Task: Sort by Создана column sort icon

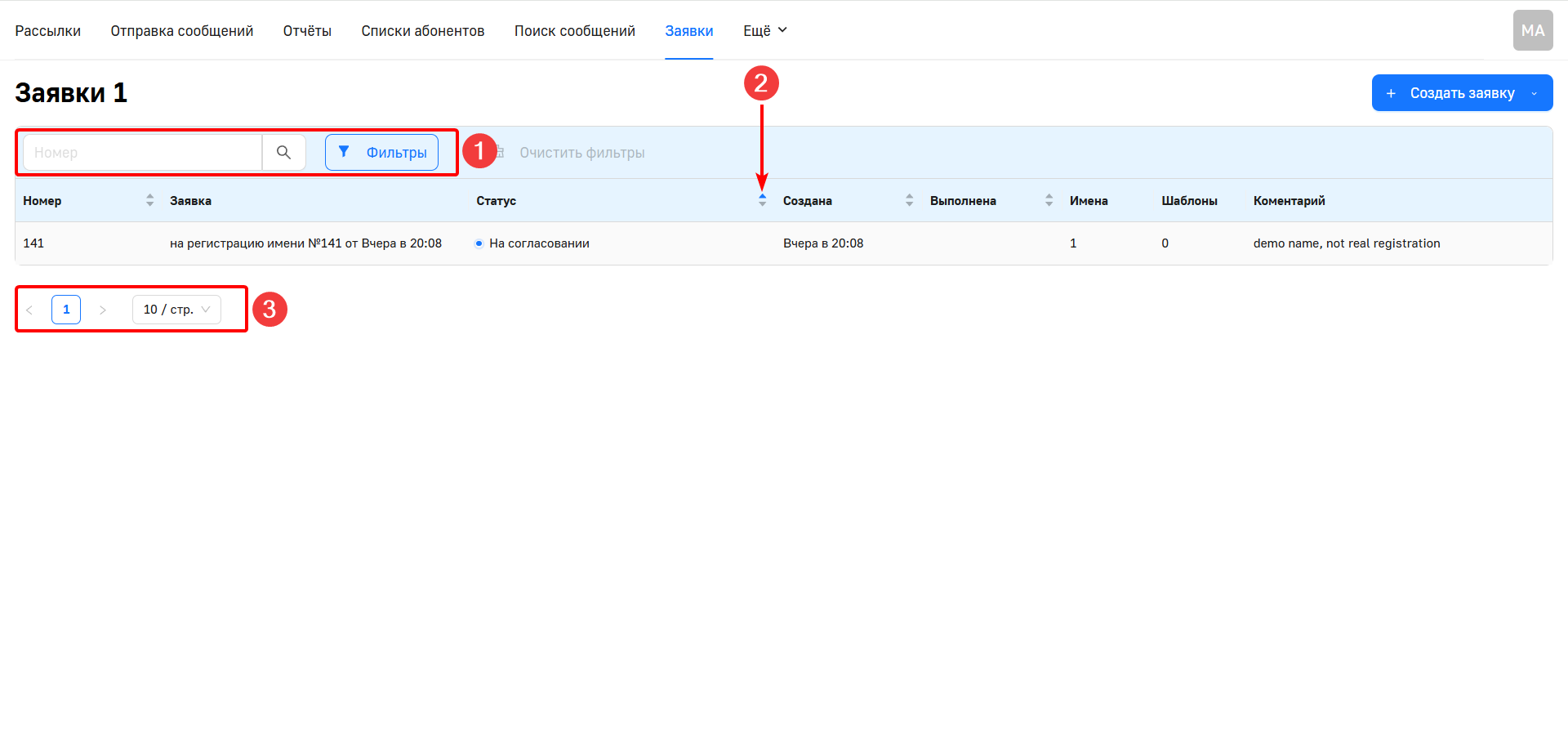Action: click(x=909, y=201)
